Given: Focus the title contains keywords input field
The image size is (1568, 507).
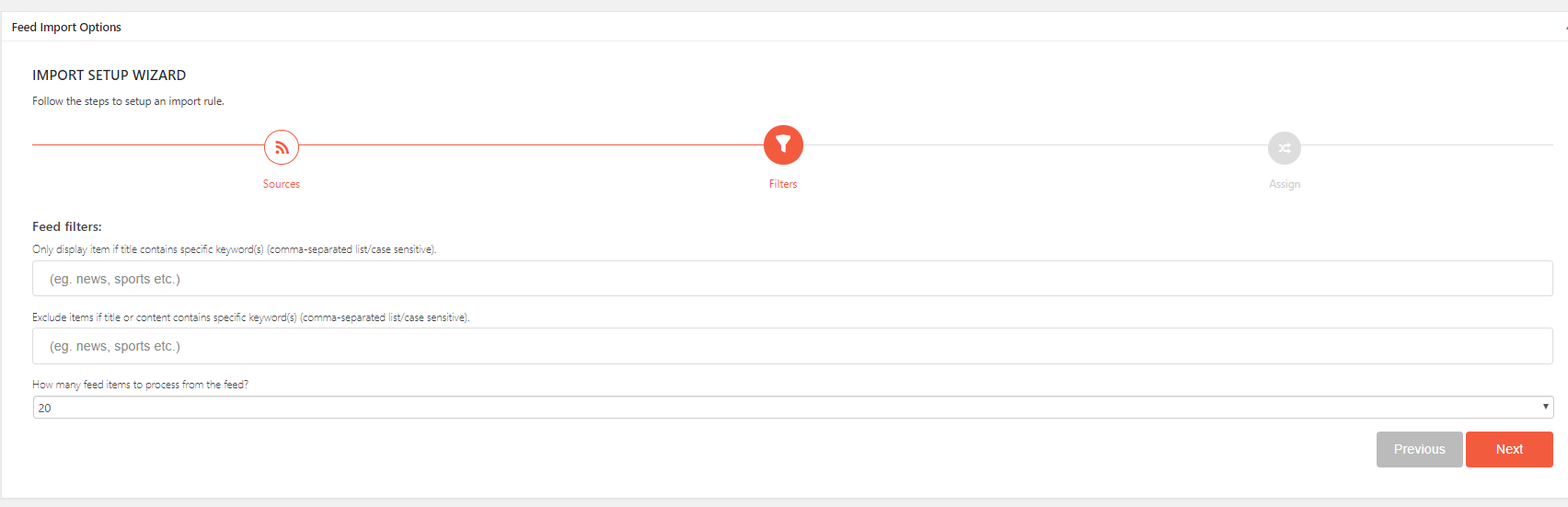Looking at the screenshot, I should pos(792,279).
